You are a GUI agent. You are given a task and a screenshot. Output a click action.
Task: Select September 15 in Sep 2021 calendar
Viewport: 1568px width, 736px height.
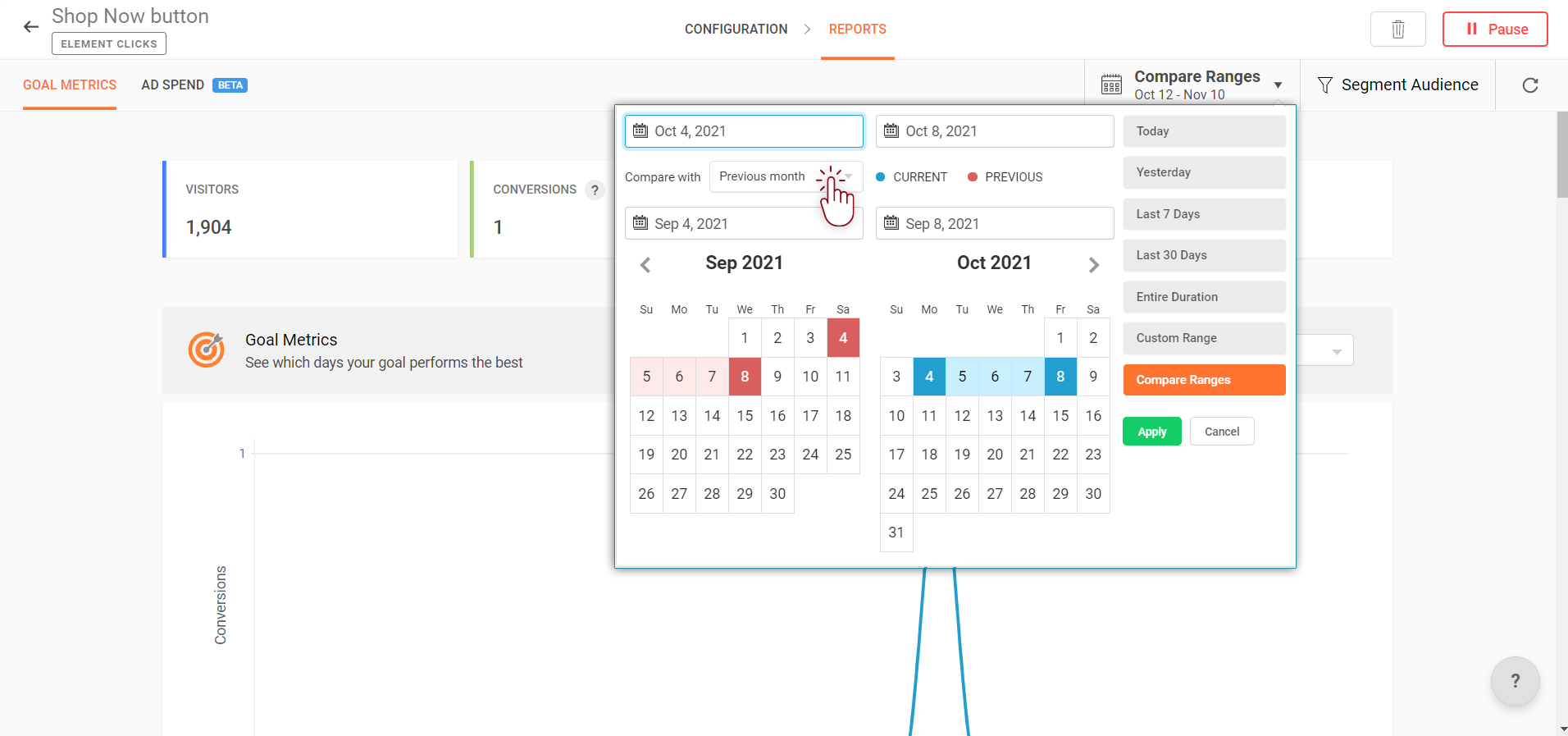[745, 416]
